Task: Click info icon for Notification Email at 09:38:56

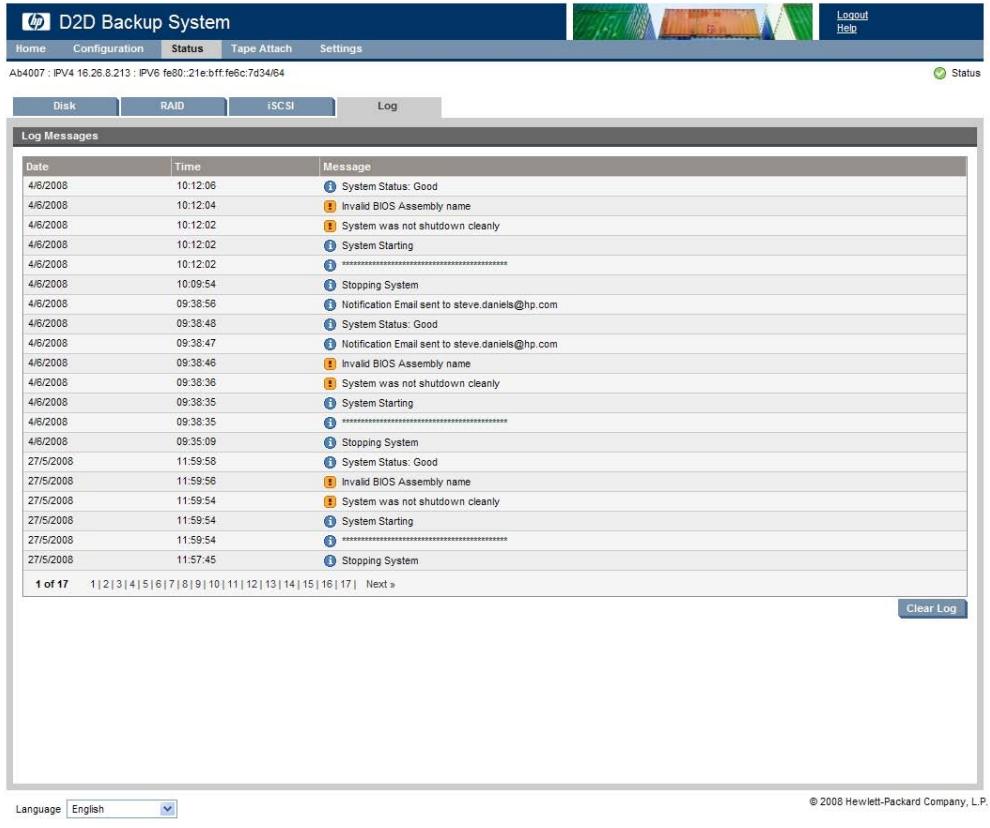Action: tap(330, 304)
